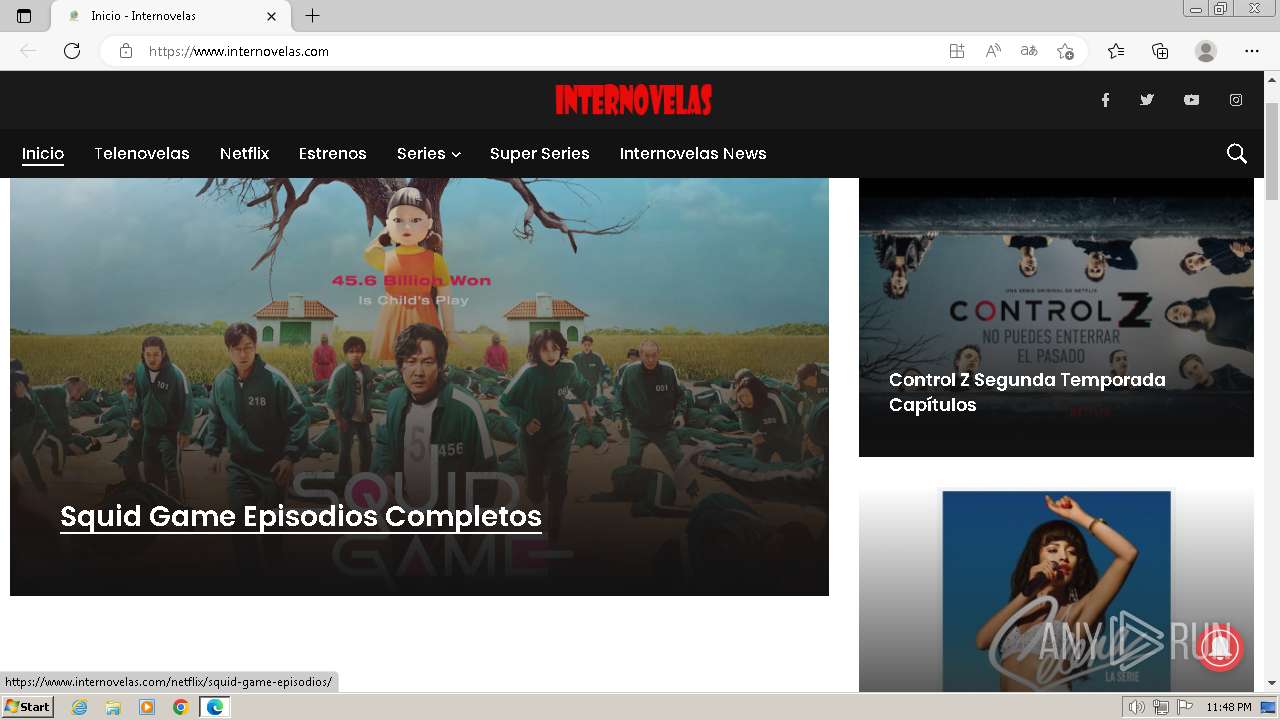Open the Estrenos menu item
This screenshot has height=720, width=1280.
click(x=333, y=153)
